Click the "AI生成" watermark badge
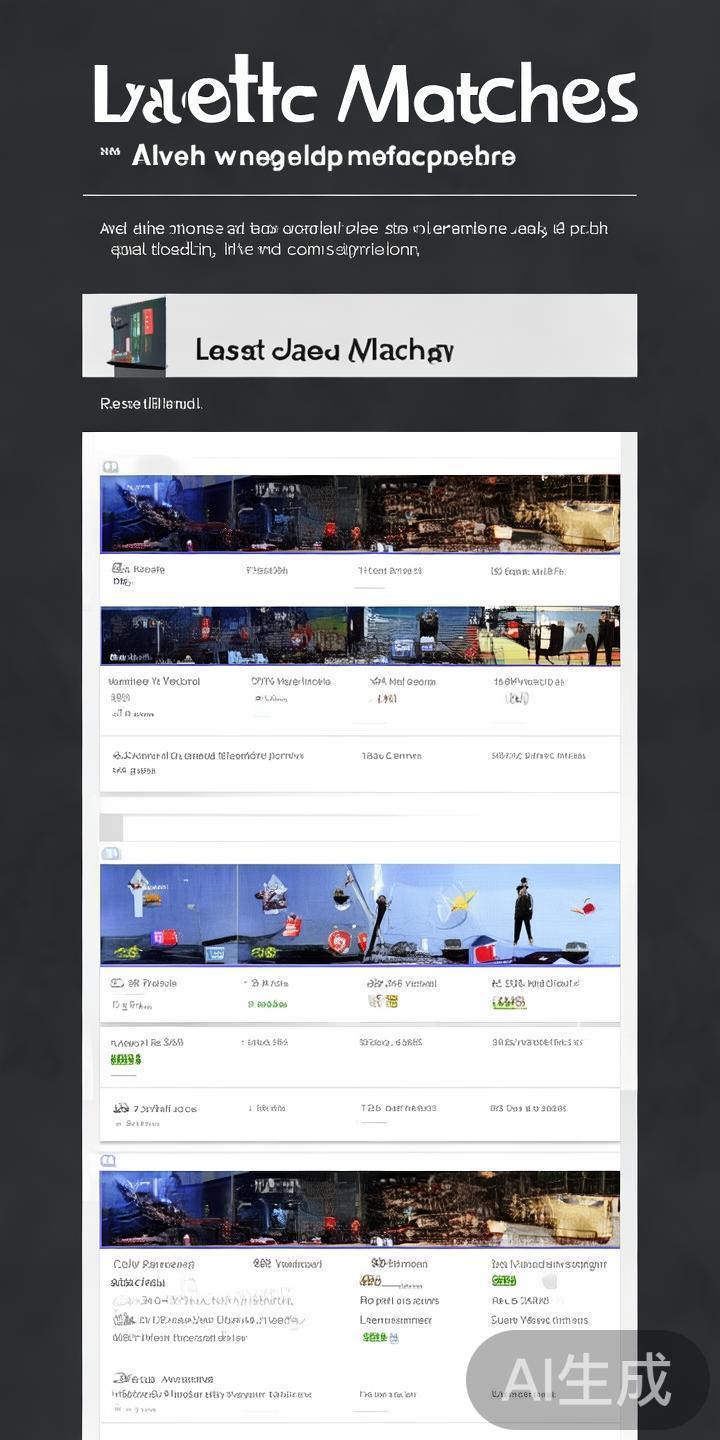Viewport: 720px width, 1440px height. (x=586, y=1380)
